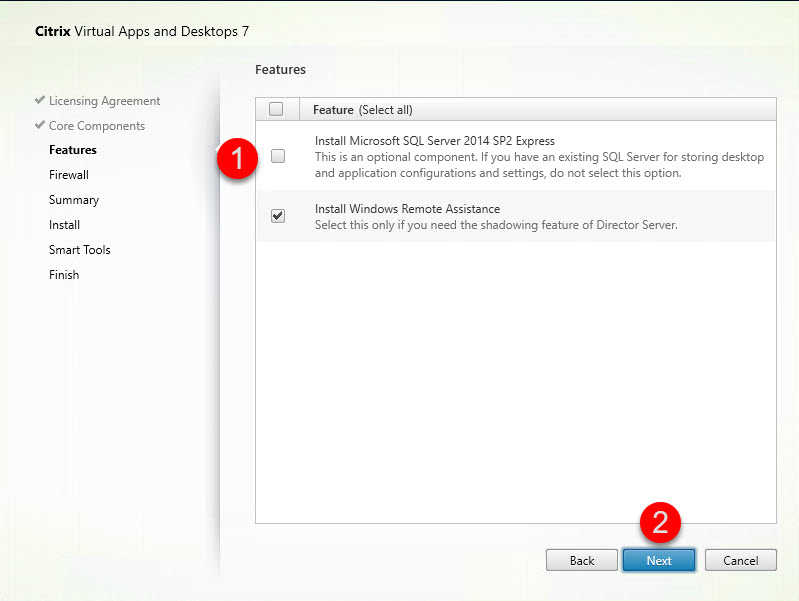
Task: Open the Smart Tools step in sidebar
Action: [79, 250]
